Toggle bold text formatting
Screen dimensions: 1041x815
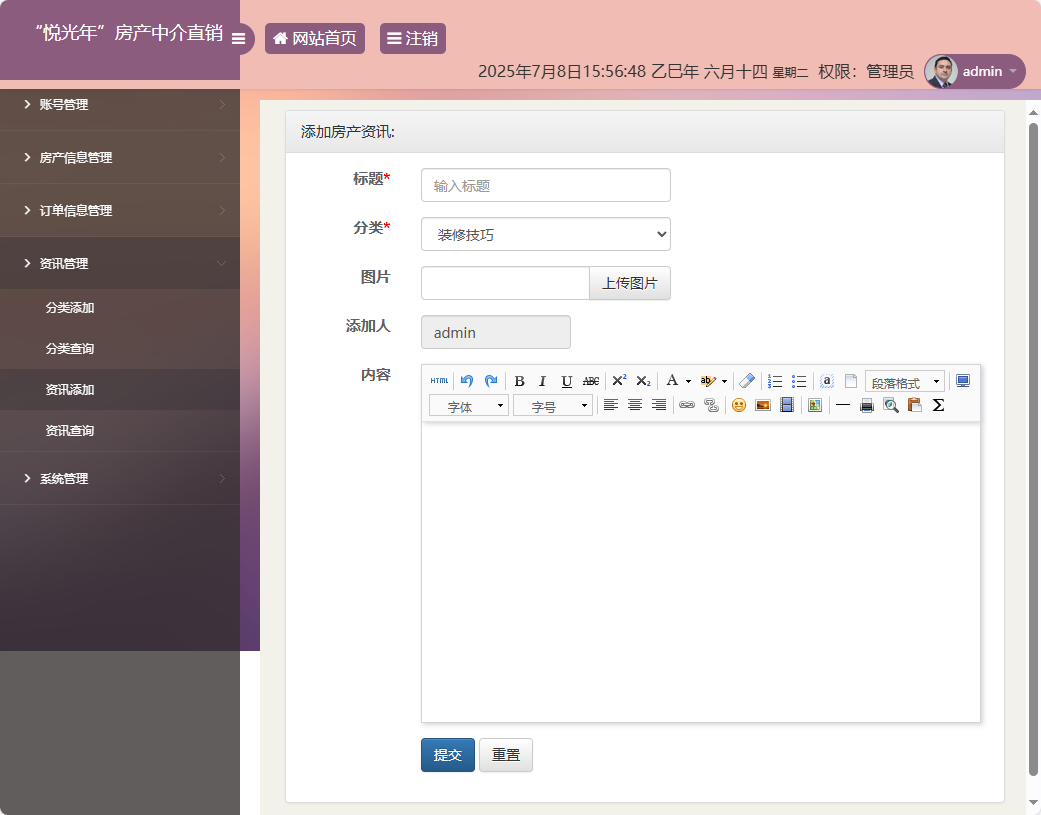(519, 381)
